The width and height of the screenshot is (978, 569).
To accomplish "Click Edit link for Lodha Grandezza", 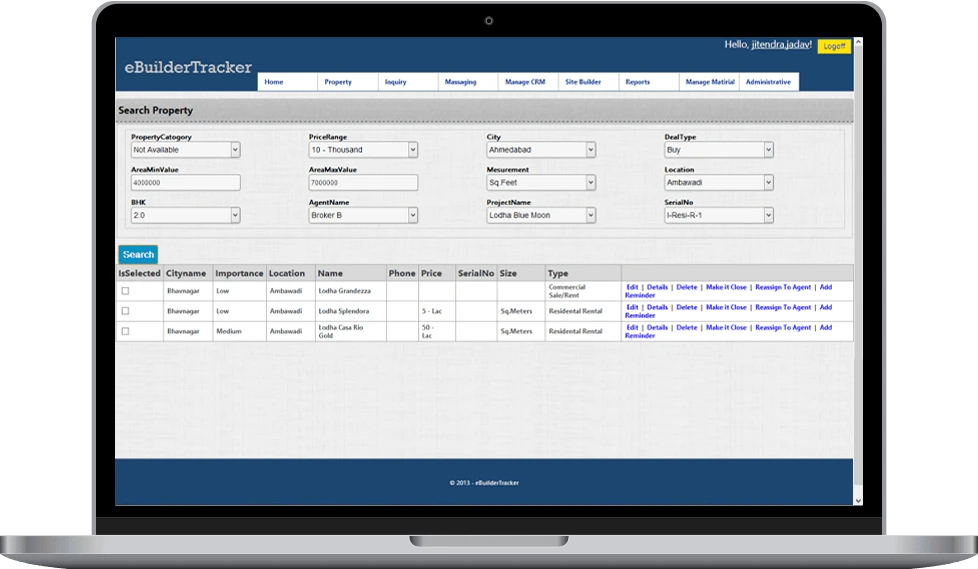I will (632, 287).
